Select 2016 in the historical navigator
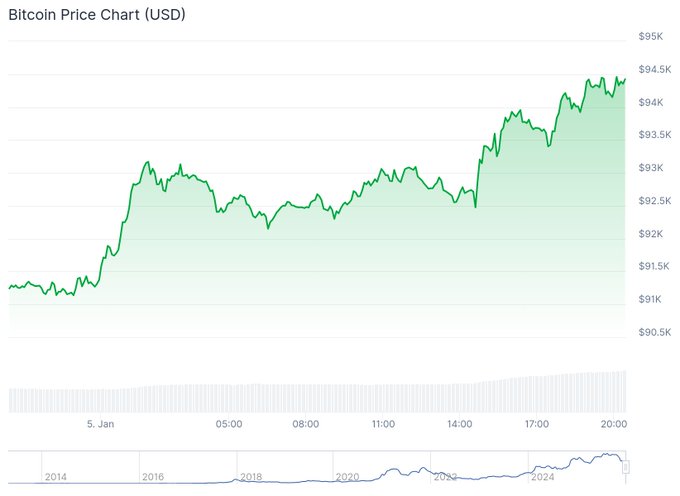 [x=155, y=478]
